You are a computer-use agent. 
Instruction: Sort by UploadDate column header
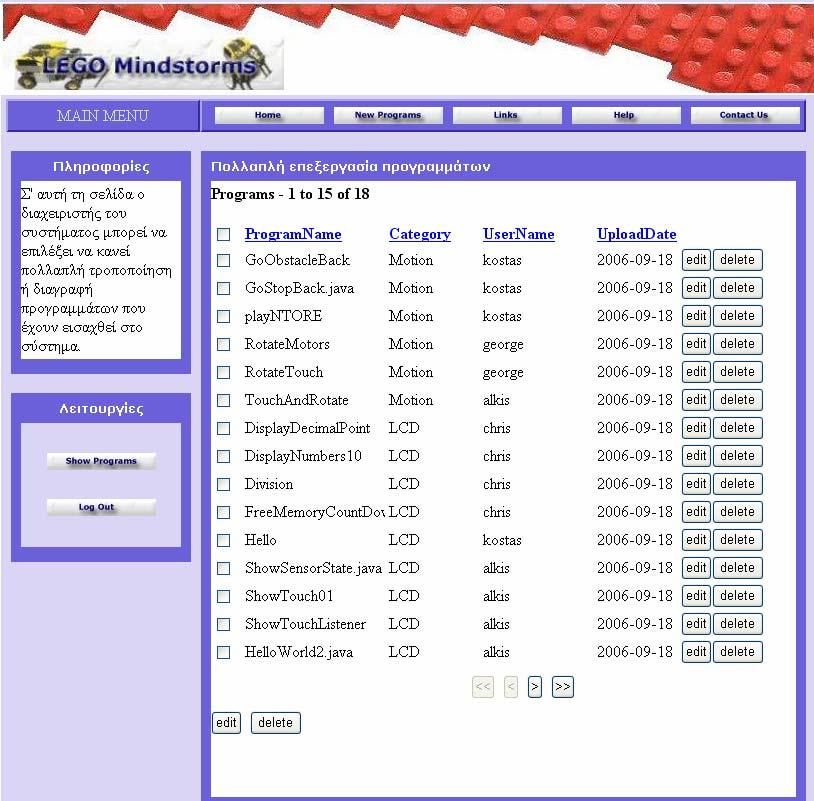point(636,234)
